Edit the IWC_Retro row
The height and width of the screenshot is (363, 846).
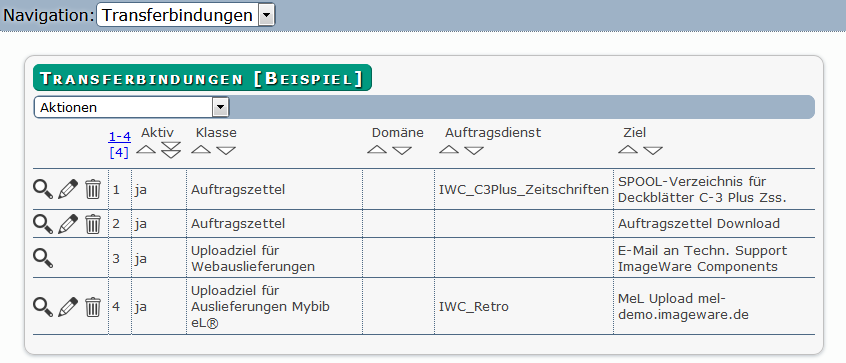click(68, 307)
